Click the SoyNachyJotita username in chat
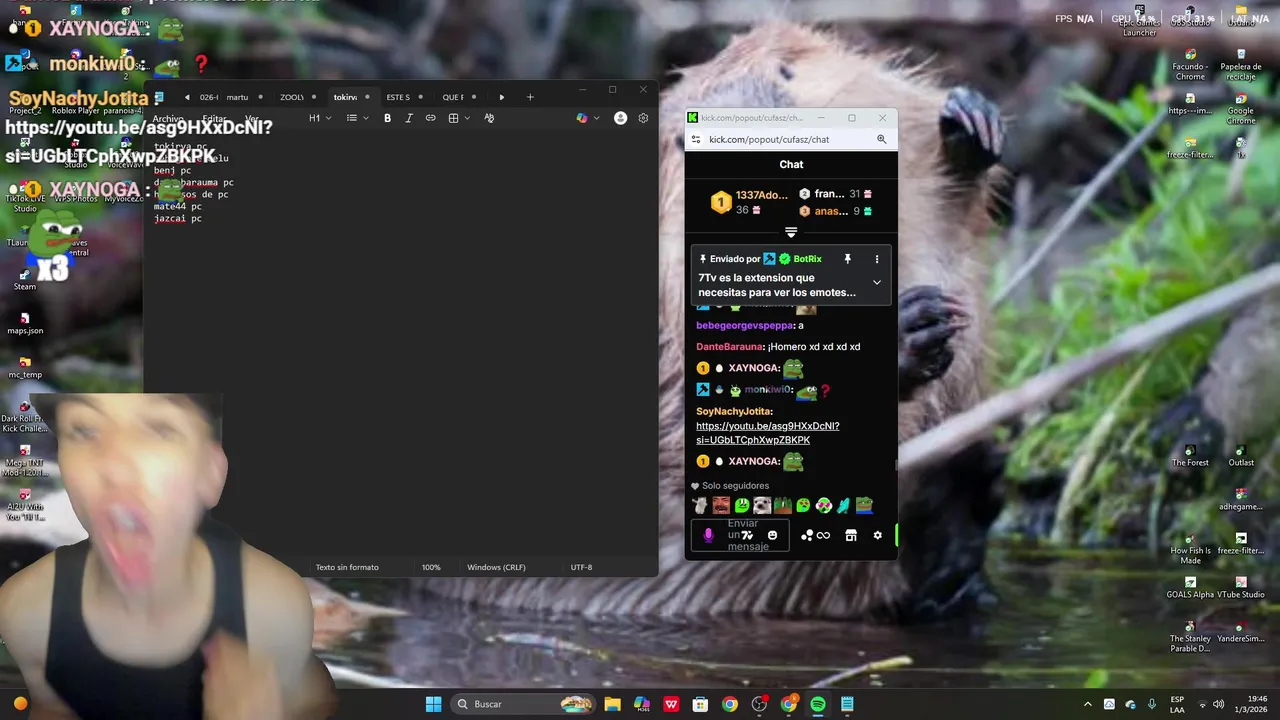The height and width of the screenshot is (720, 1280). 733,411
